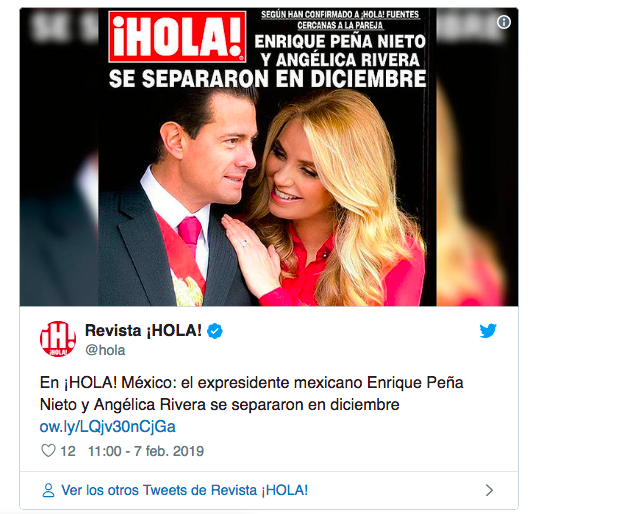The image size is (619, 514).
Task: Click the @hola handle
Action: [x=105, y=350]
